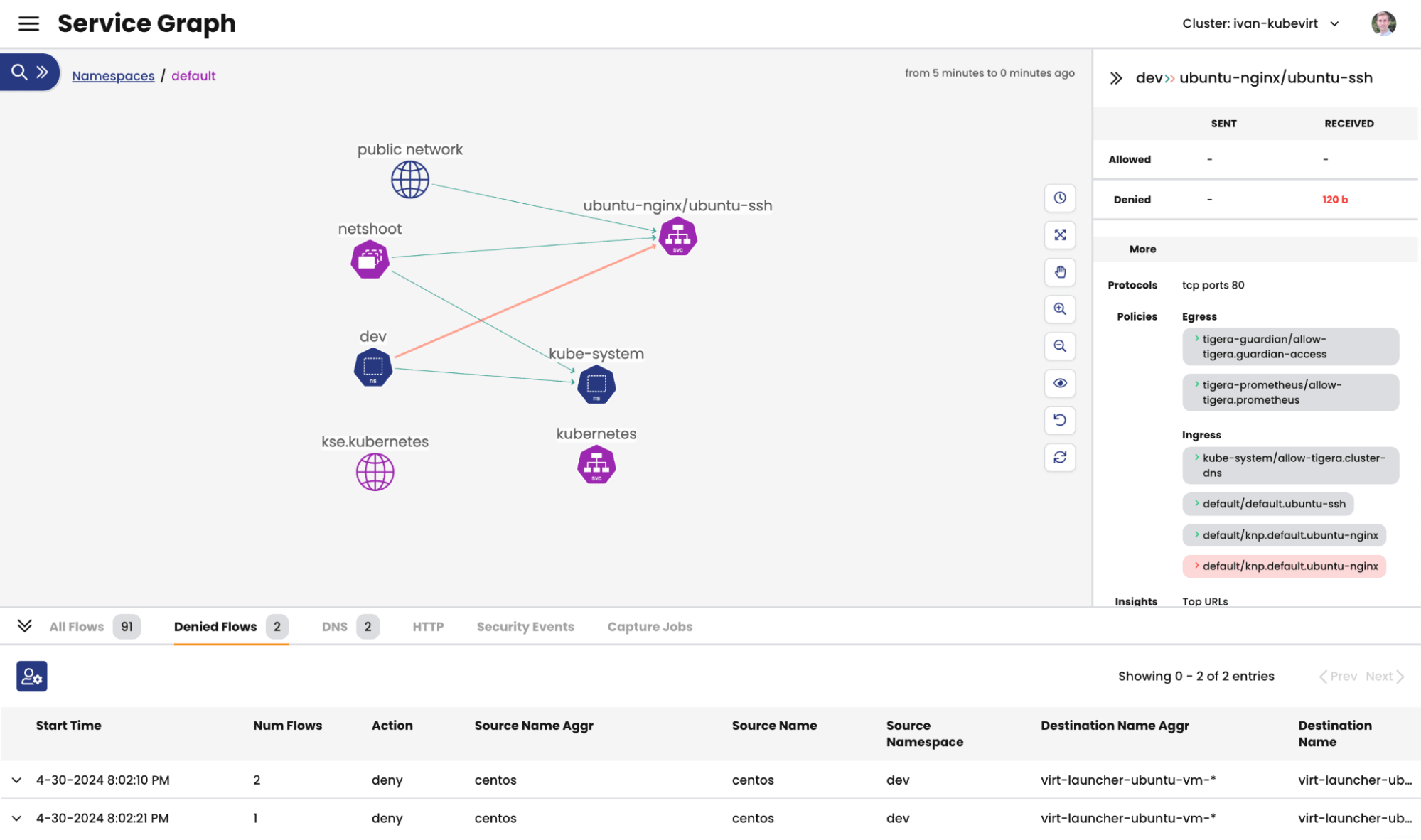1421x840 pixels.
Task: Select the kube-system namespace node
Action: pyautogui.click(x=596, y=384)
